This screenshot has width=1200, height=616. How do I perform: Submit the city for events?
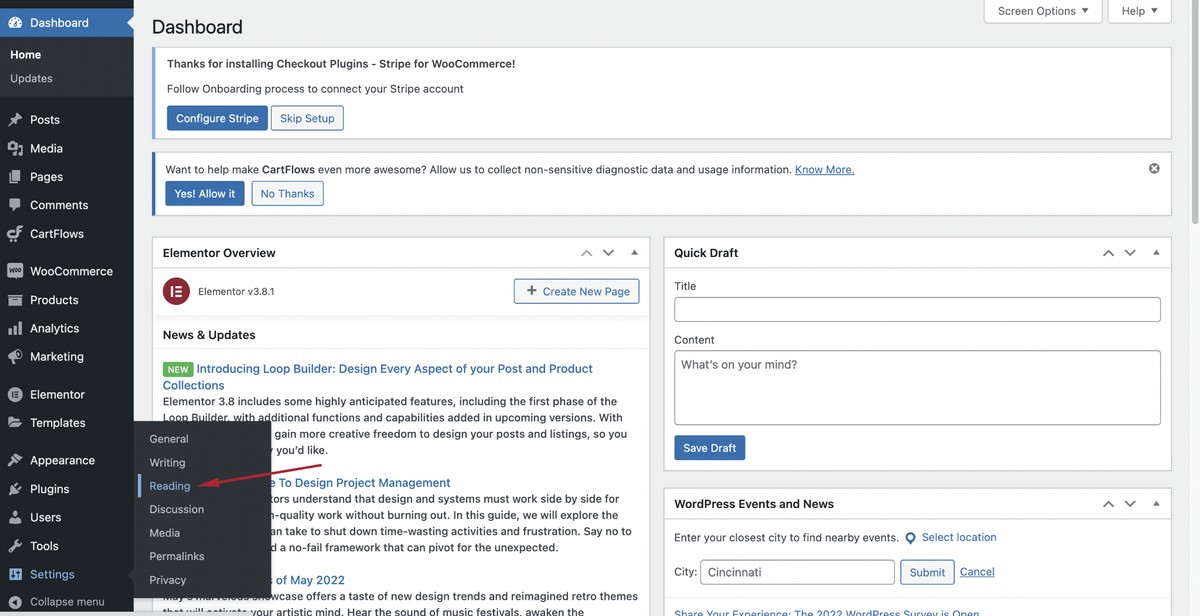tap(927, 572)
